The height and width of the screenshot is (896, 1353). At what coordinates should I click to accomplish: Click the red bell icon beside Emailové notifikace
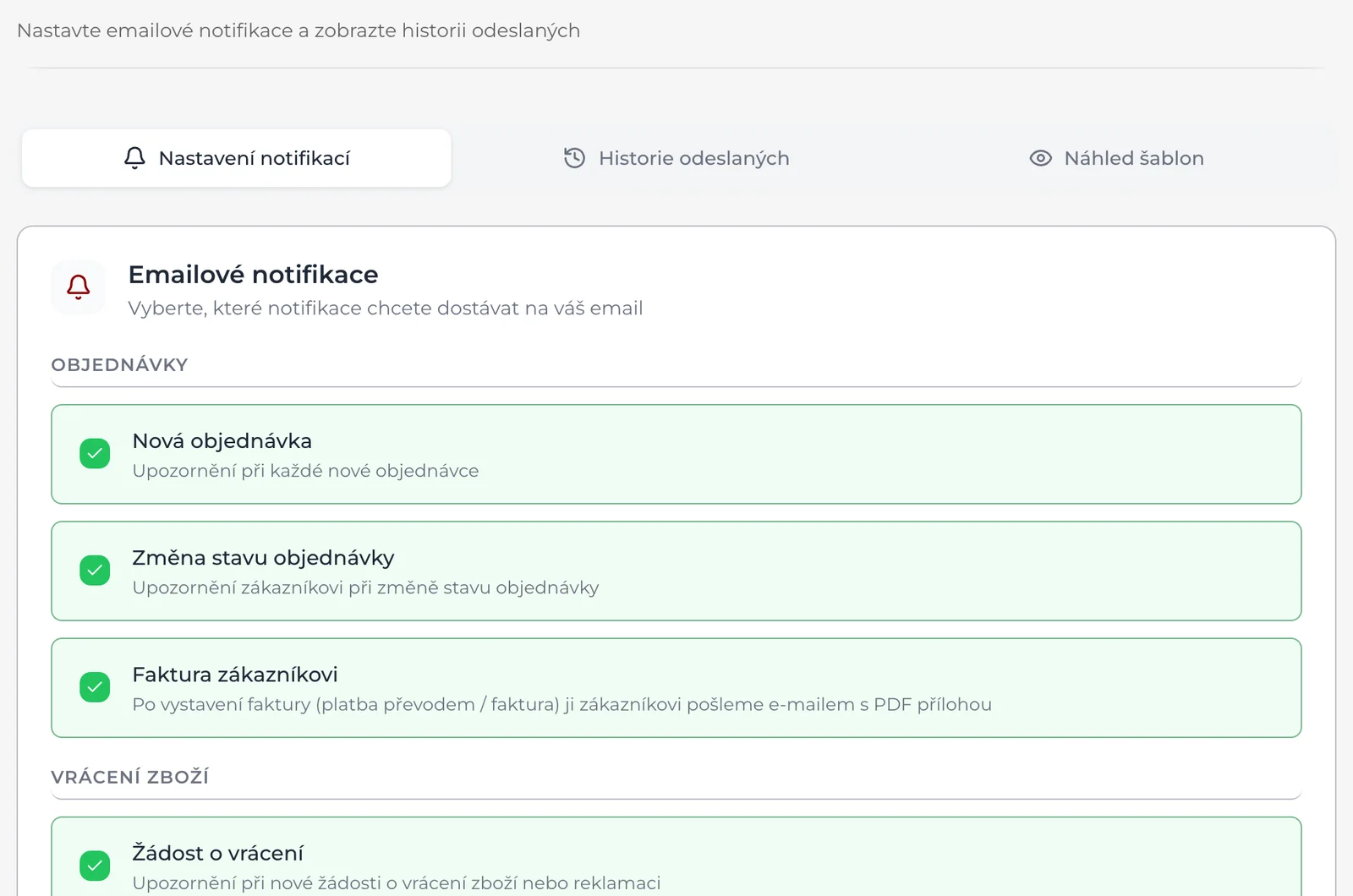pos(79,287)
